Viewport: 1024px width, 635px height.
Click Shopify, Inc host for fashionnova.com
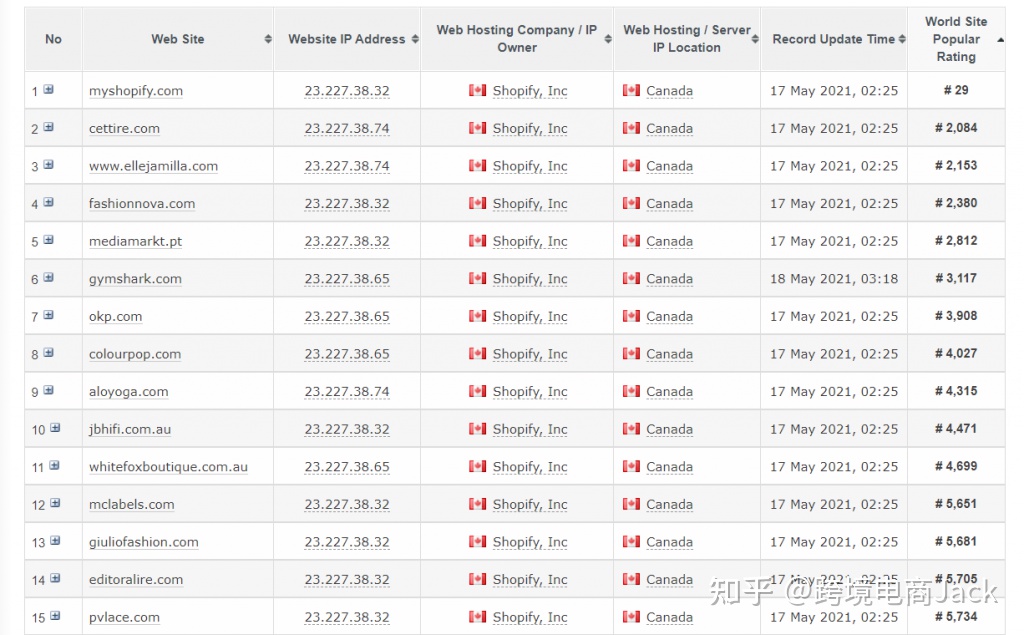point(530,204)
